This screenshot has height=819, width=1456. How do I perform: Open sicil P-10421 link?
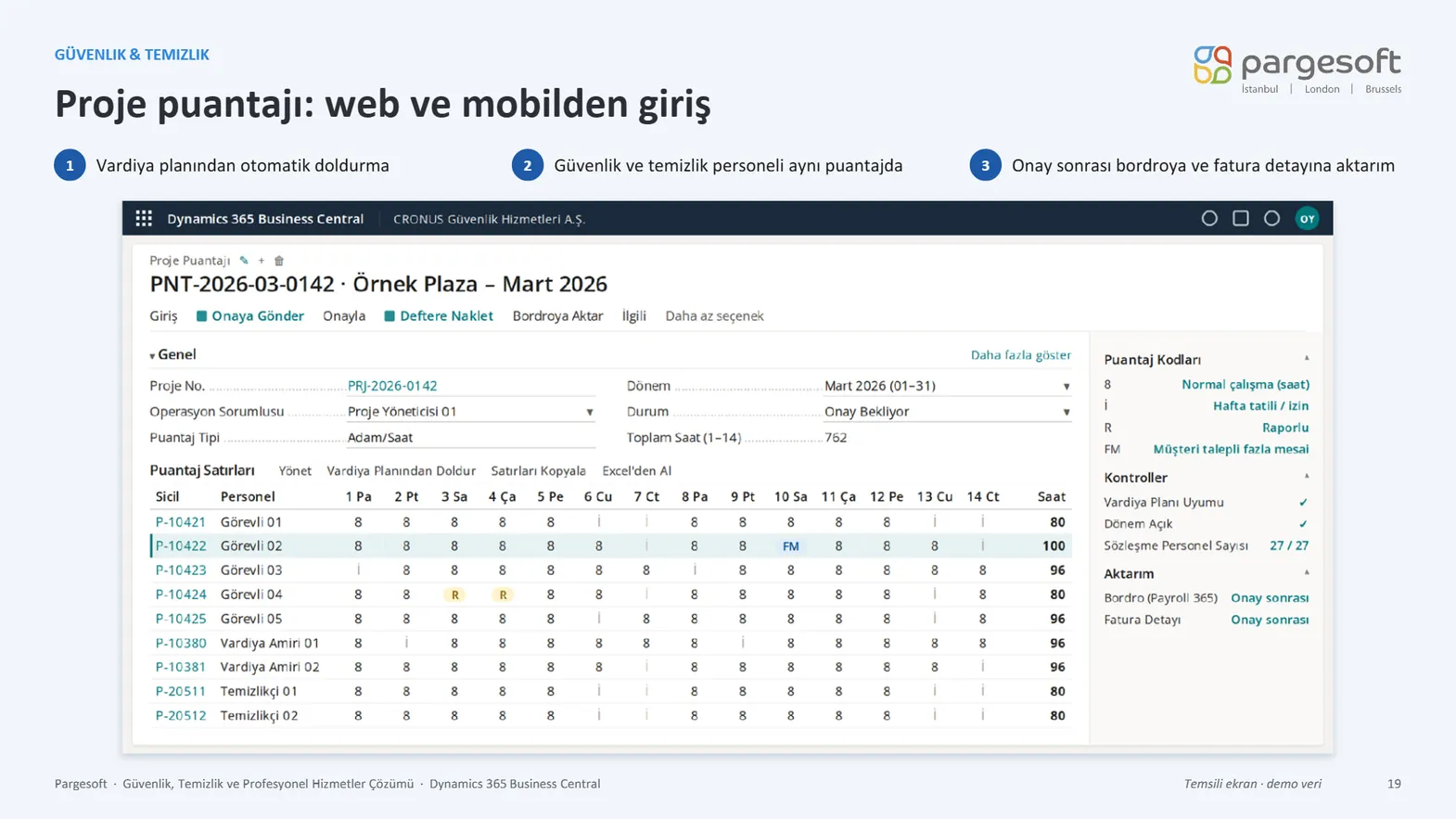pos(180,522)
